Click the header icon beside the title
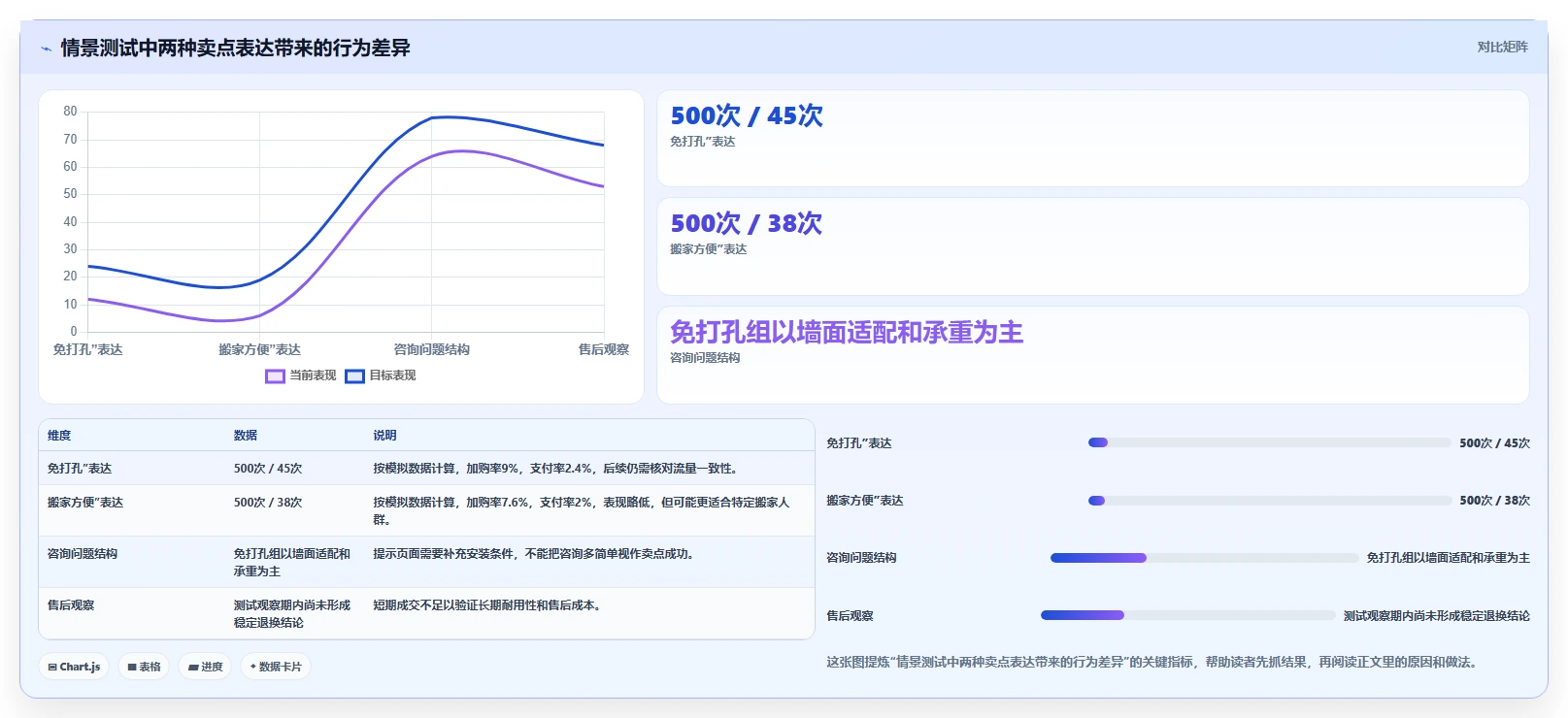The height and width of the screenshot is (718, 1568). coord(46,49)
